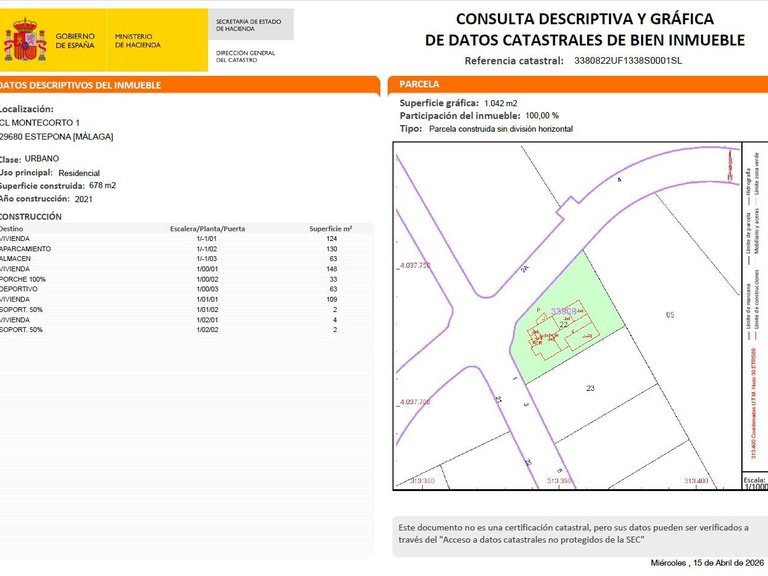
Task: Click 'Escalera/Planta/Puerta' column header
Action: (208, 229)
